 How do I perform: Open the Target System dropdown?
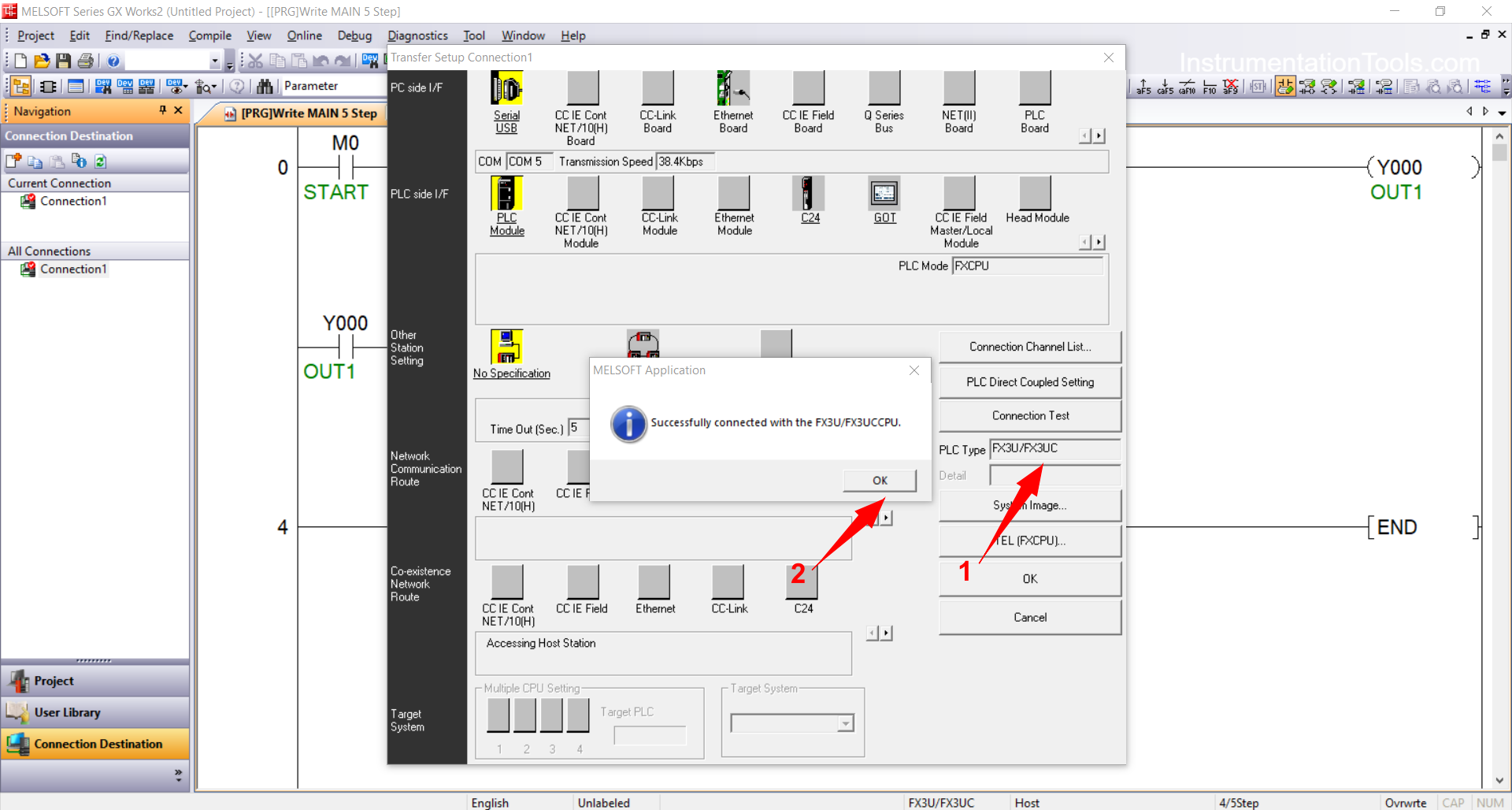click(x=845, y=723)
